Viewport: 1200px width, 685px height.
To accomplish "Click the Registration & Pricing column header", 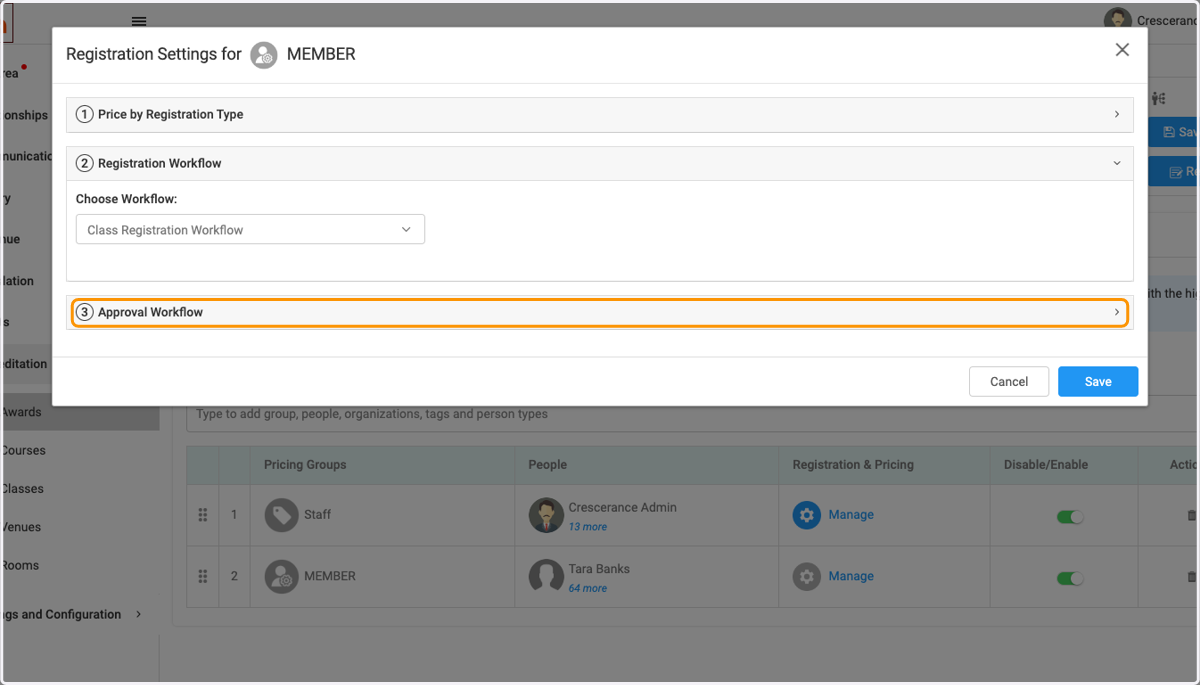I will (x=853, y=464).
